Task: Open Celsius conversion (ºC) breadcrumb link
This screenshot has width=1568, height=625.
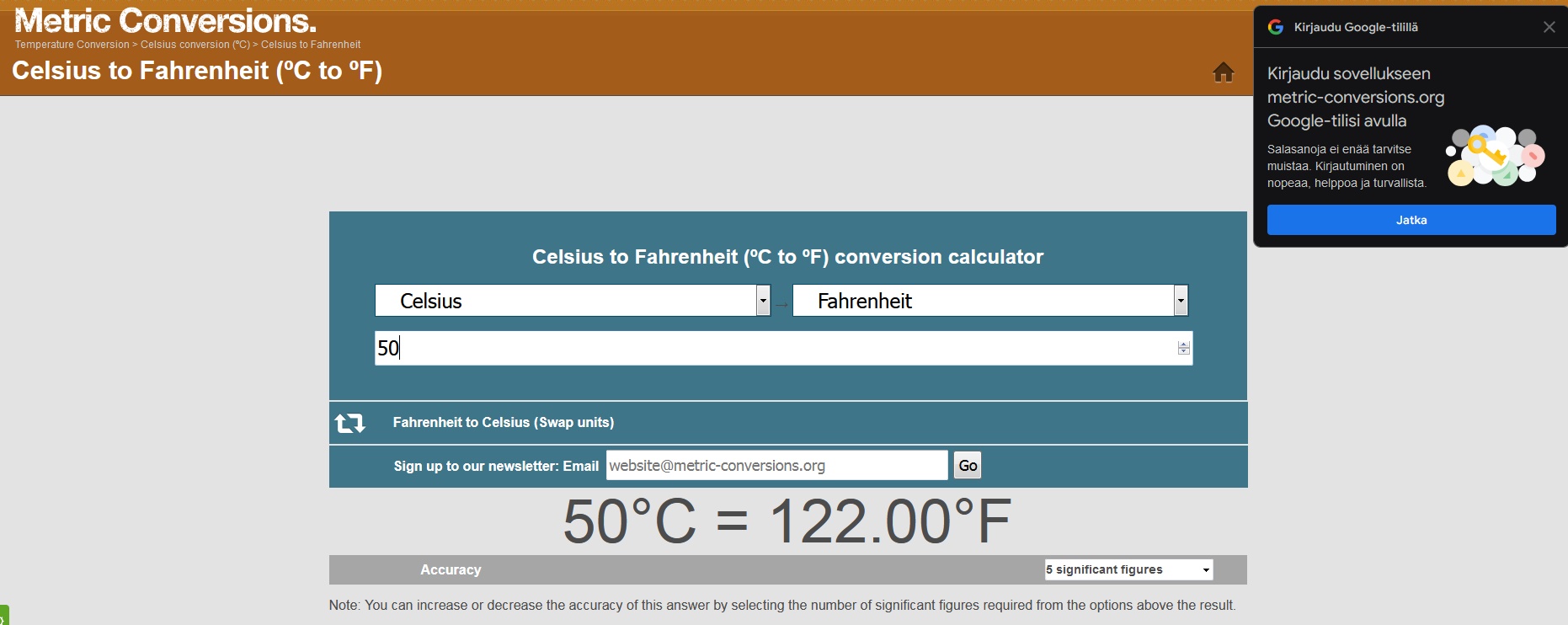Action: point(195,45)
